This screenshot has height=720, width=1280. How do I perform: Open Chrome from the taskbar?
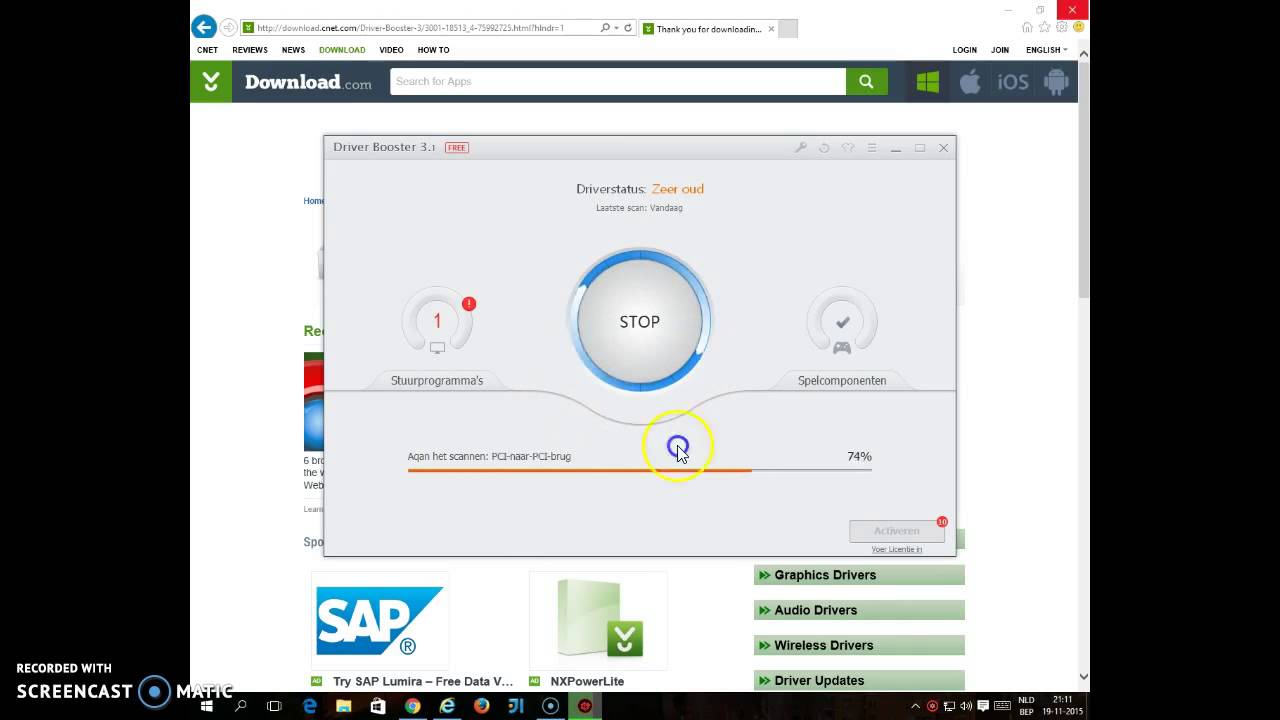click(412, 706)
